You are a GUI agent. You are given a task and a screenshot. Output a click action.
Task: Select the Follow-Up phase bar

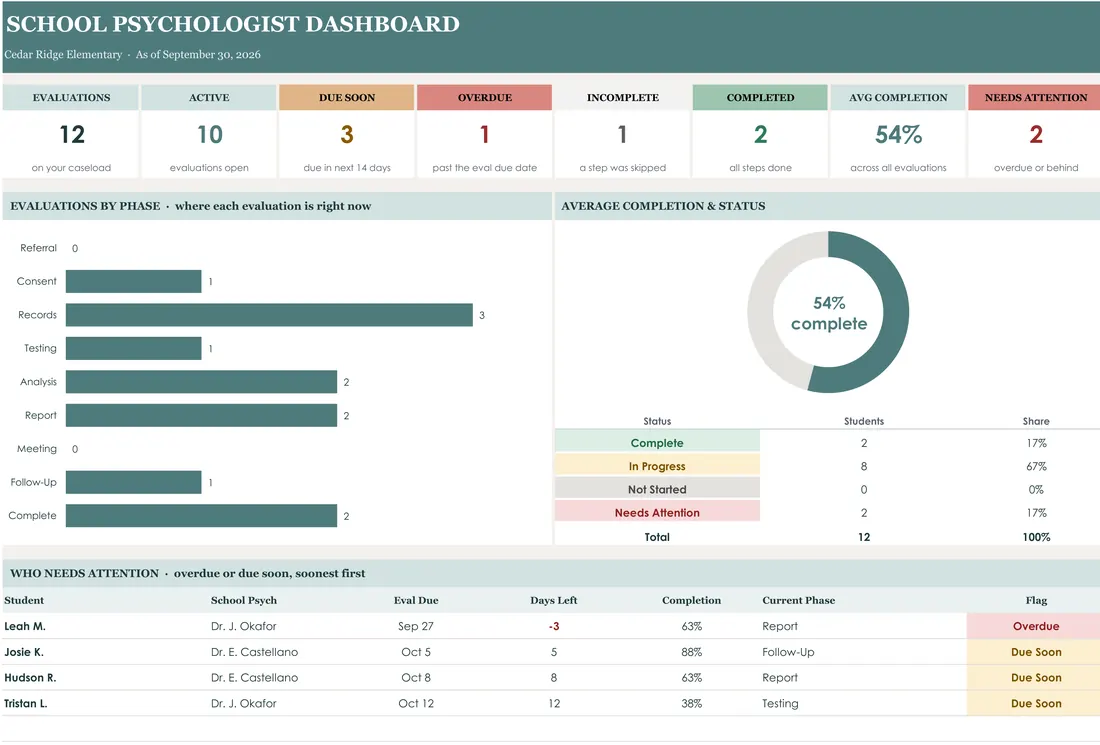(133, 482)
